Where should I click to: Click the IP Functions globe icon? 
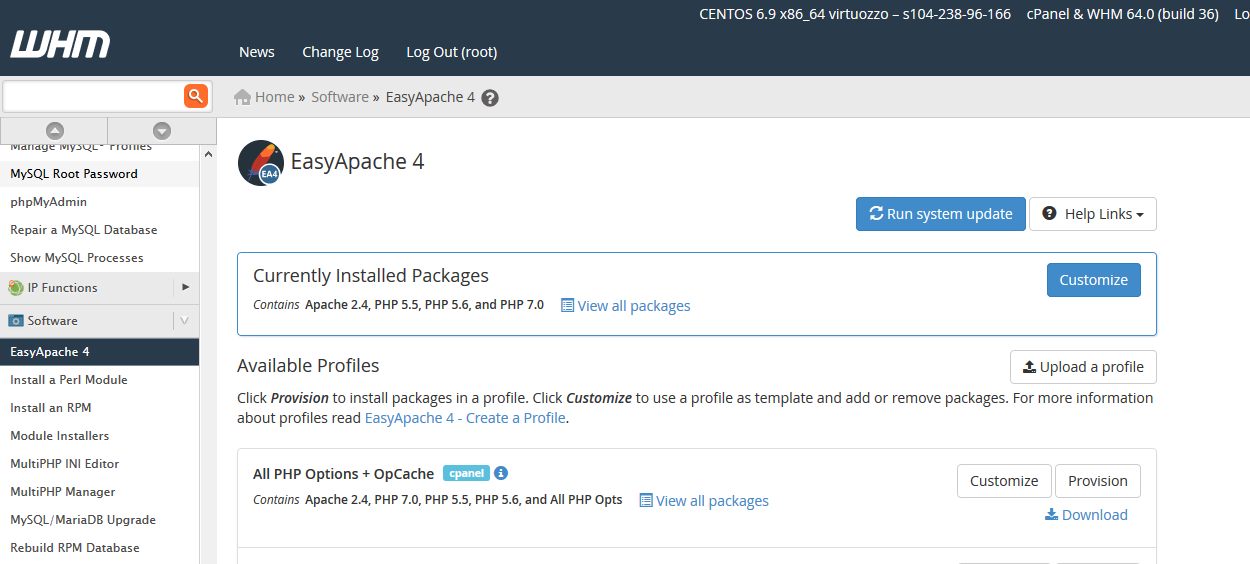(x=16, y=288)
